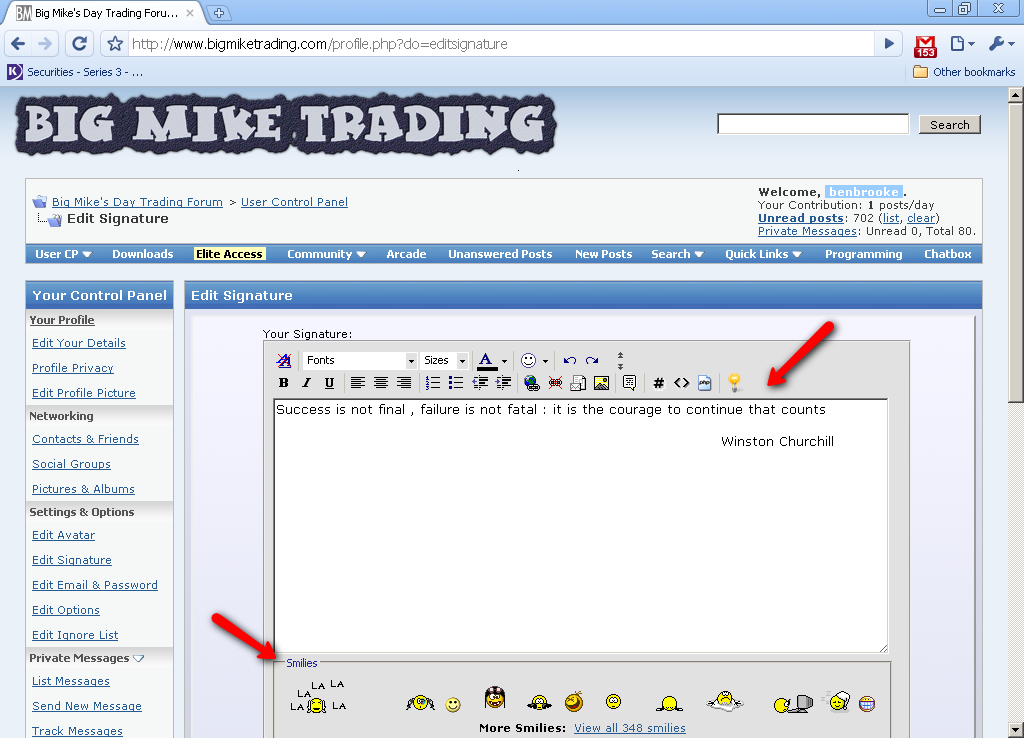Click the Remove Text Formatting icon
1024x738 pixels.
(283, 361)
